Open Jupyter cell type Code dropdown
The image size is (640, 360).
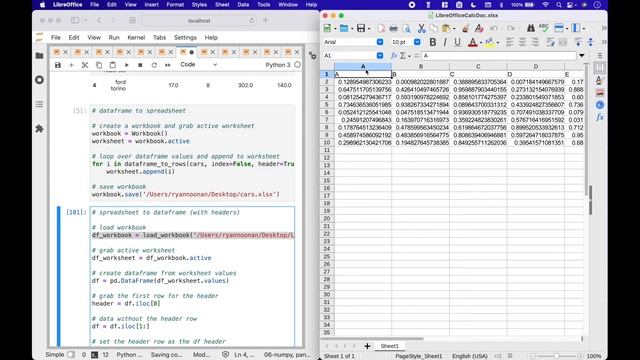pyautogui.click(x=199, y=64)
